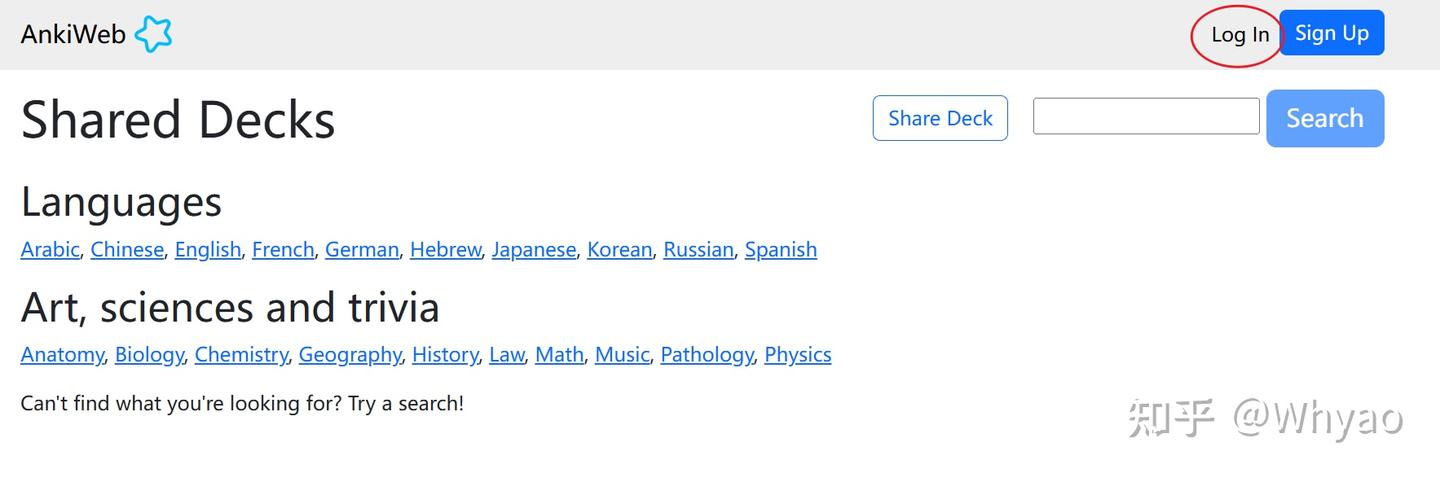Open the Korean decks link
Image resolution: width=1440 pixels, height=482 pixels.
click(x=619, y=249)
